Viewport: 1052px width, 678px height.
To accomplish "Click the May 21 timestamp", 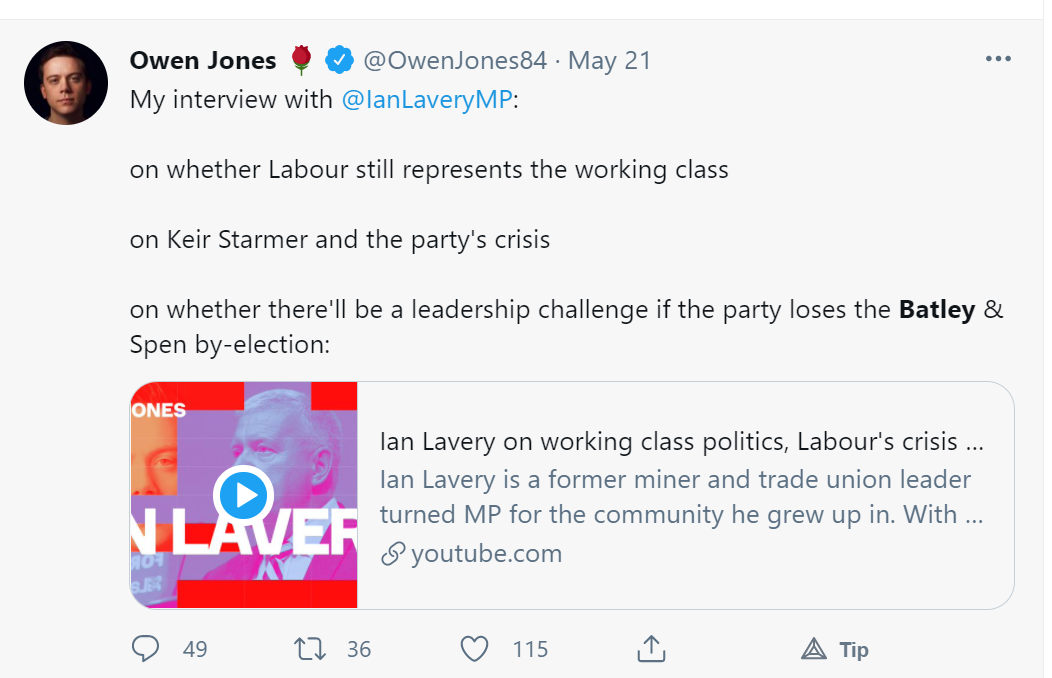I will pyautogui.click(x=610, y=61).
